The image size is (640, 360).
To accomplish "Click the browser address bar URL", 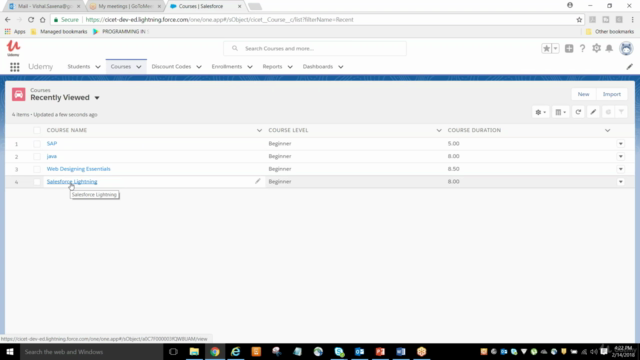I will tap(220, 20).
